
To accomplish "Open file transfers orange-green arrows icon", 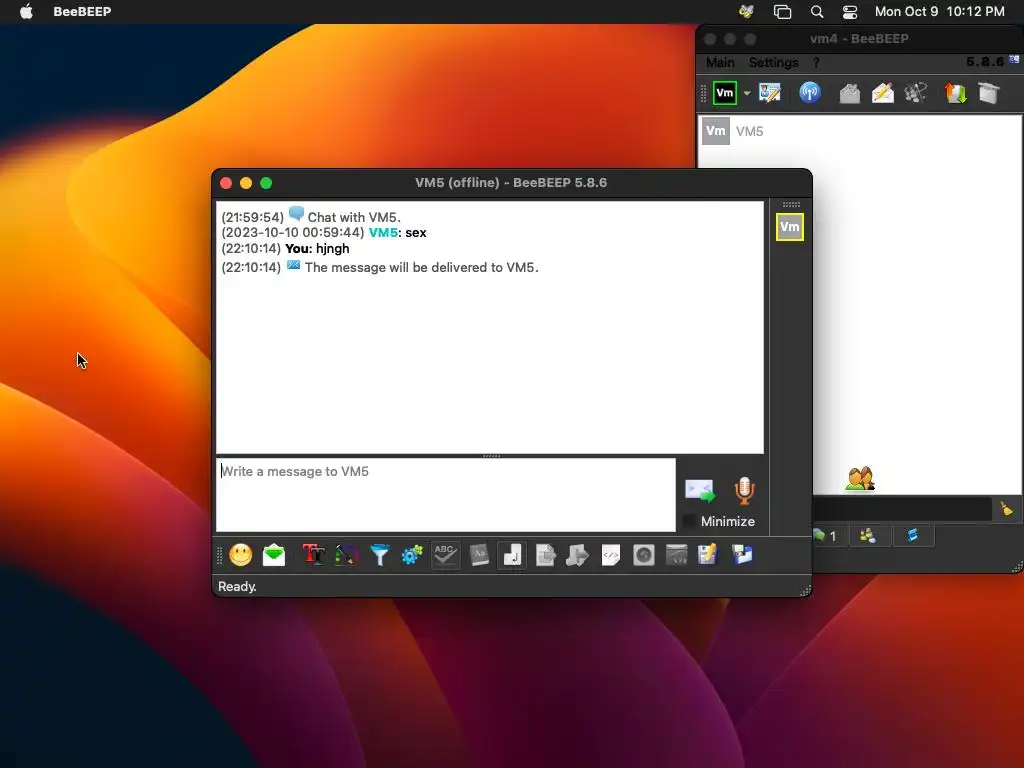I will click(955, 93).
